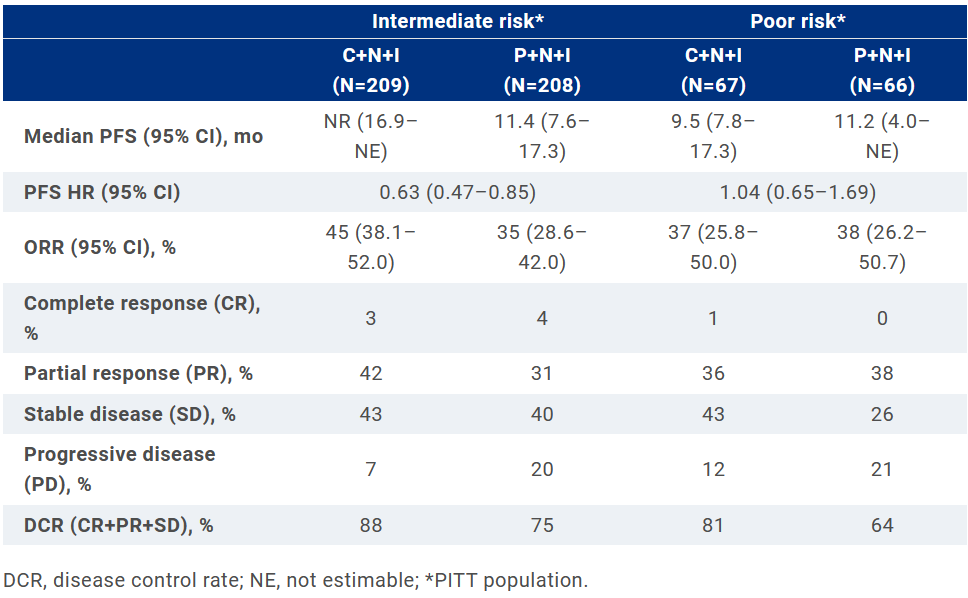Screen dimensions: 968x598
Task: Click the PFS HR (95% CI) row label
Action: click(102, 192)
